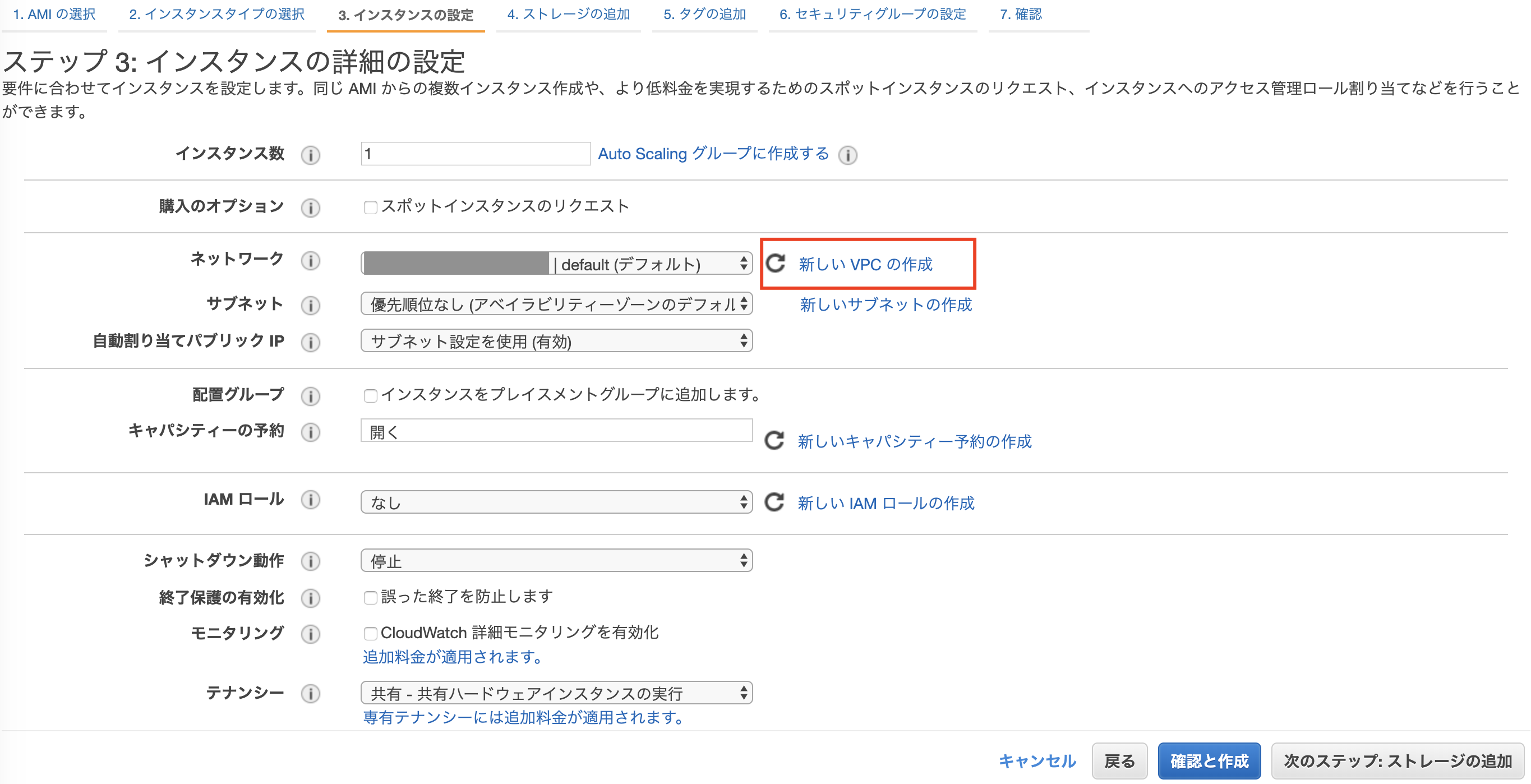Screen dimensions: 1531x784
Task: Click the 確認と作成 button
Action: (x=1209, y=760)
